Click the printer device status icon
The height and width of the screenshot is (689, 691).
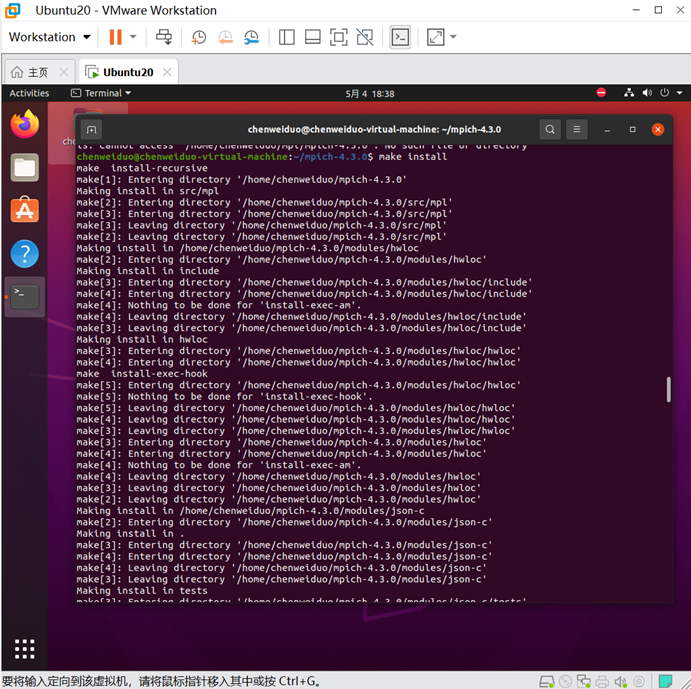click(602, 682)
